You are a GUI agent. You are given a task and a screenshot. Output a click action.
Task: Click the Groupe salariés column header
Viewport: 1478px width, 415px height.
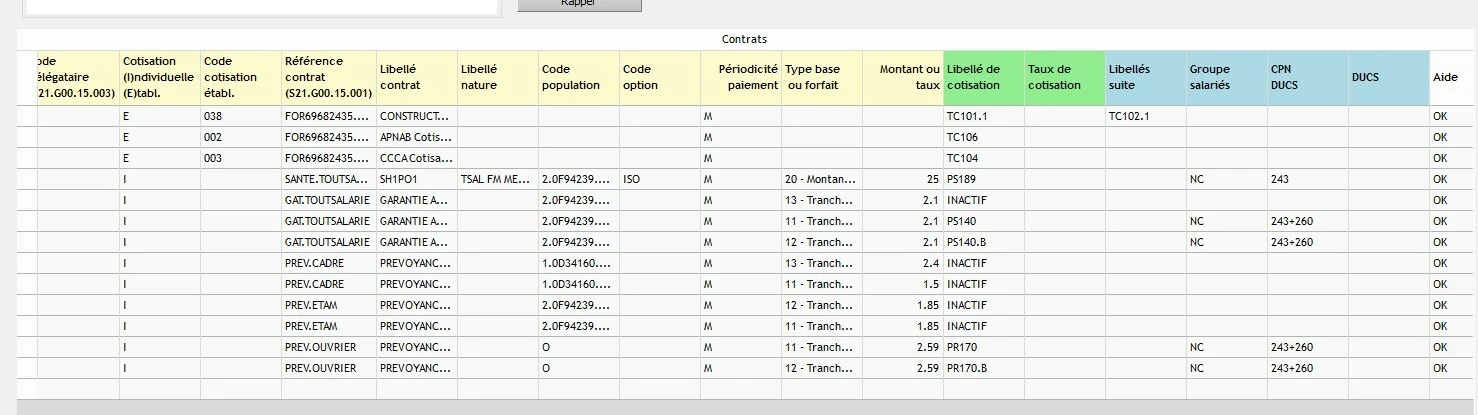[1226, 77]
